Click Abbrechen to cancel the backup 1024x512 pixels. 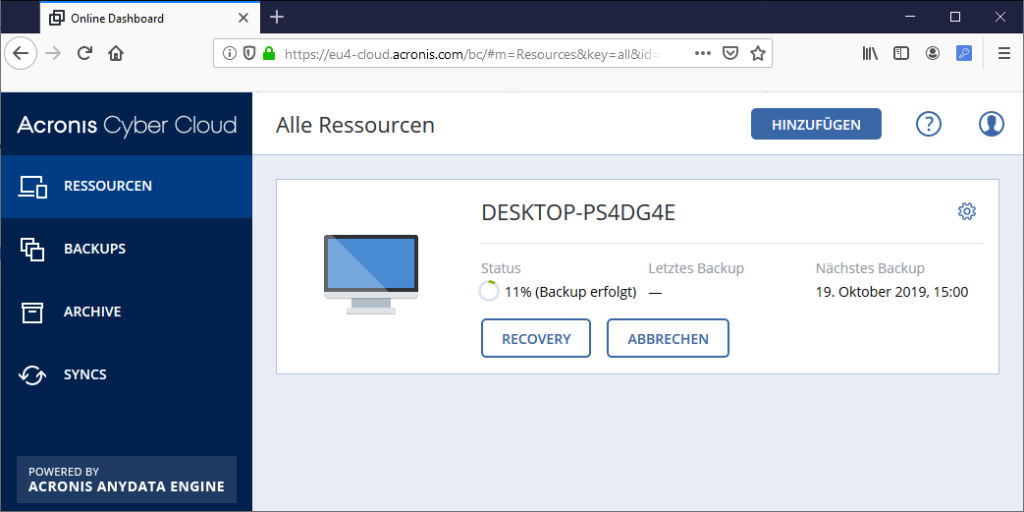click(x=667, y=338)
